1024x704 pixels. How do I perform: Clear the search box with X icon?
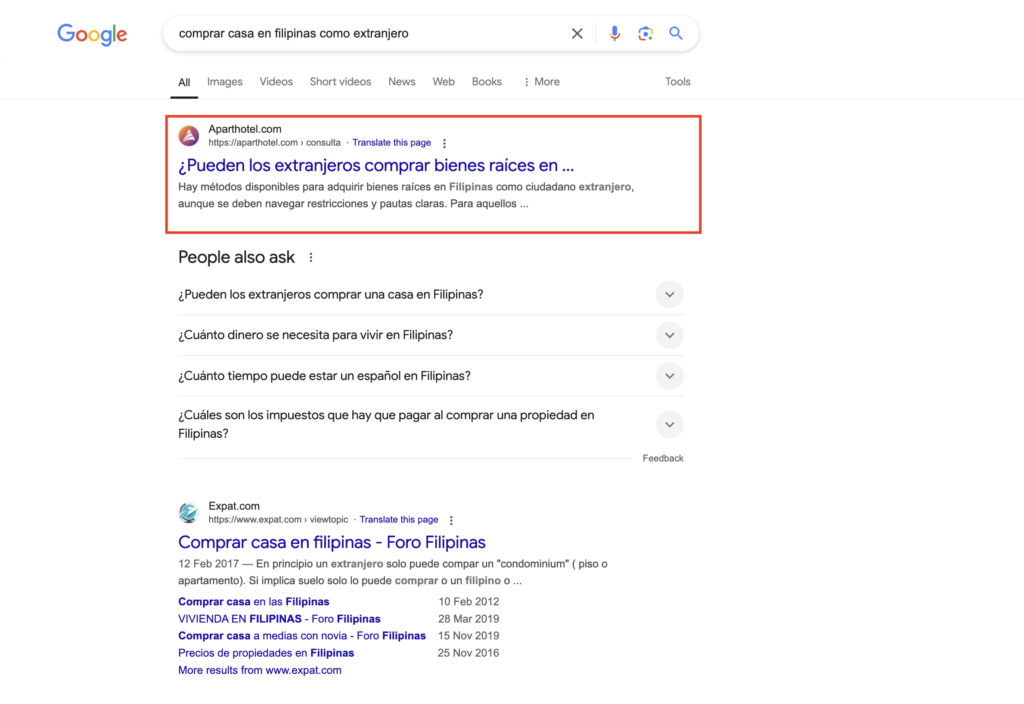coord(577,33)
